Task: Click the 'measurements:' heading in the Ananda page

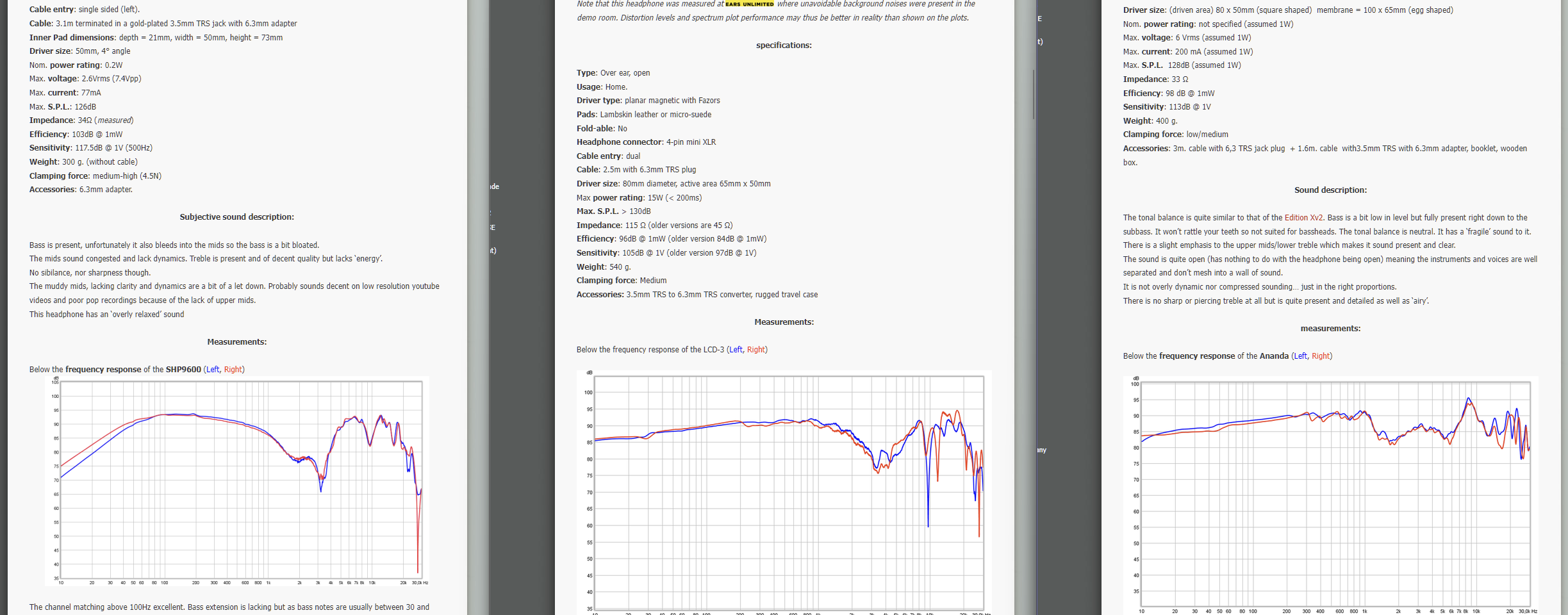Action: point(1330,329)
